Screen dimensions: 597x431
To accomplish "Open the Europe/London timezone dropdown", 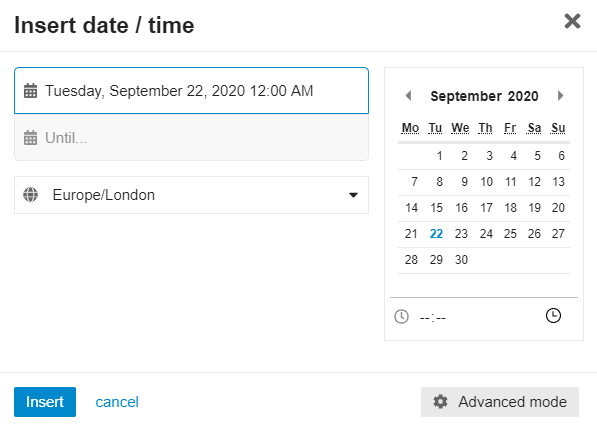I will (x=192, y=195).
